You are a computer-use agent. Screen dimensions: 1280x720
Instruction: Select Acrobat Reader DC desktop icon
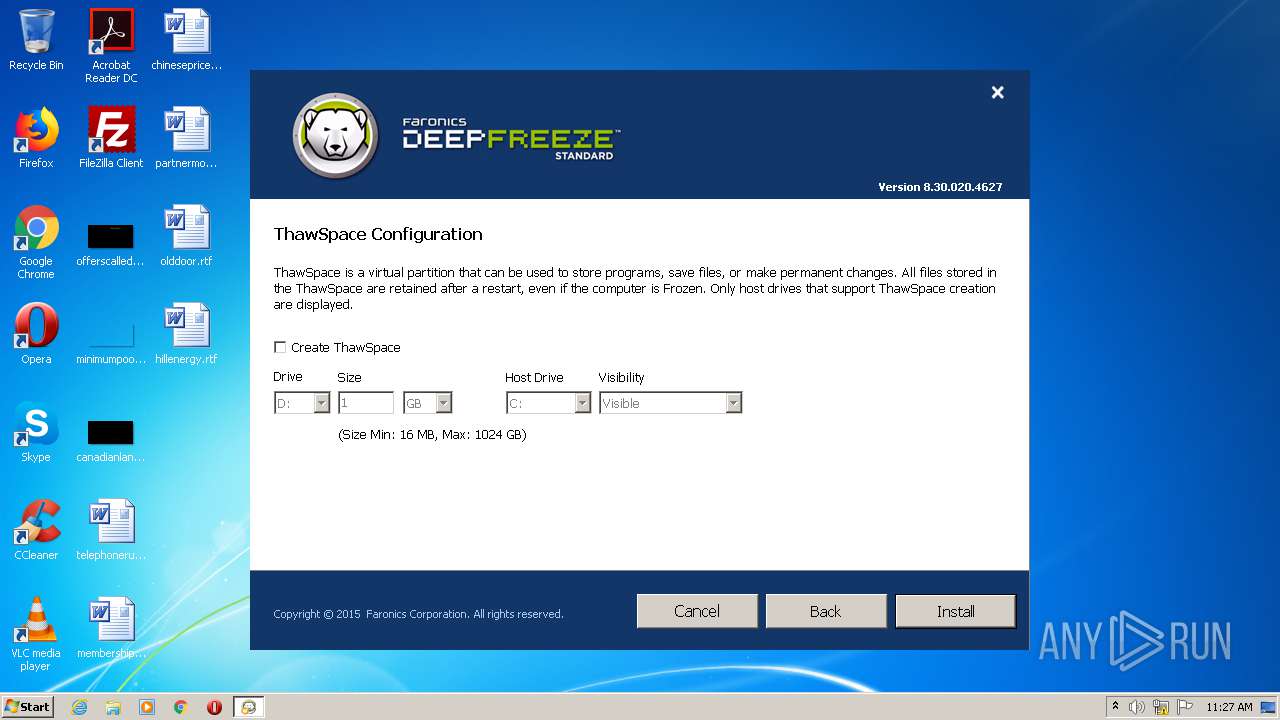[x=111, y=46]
